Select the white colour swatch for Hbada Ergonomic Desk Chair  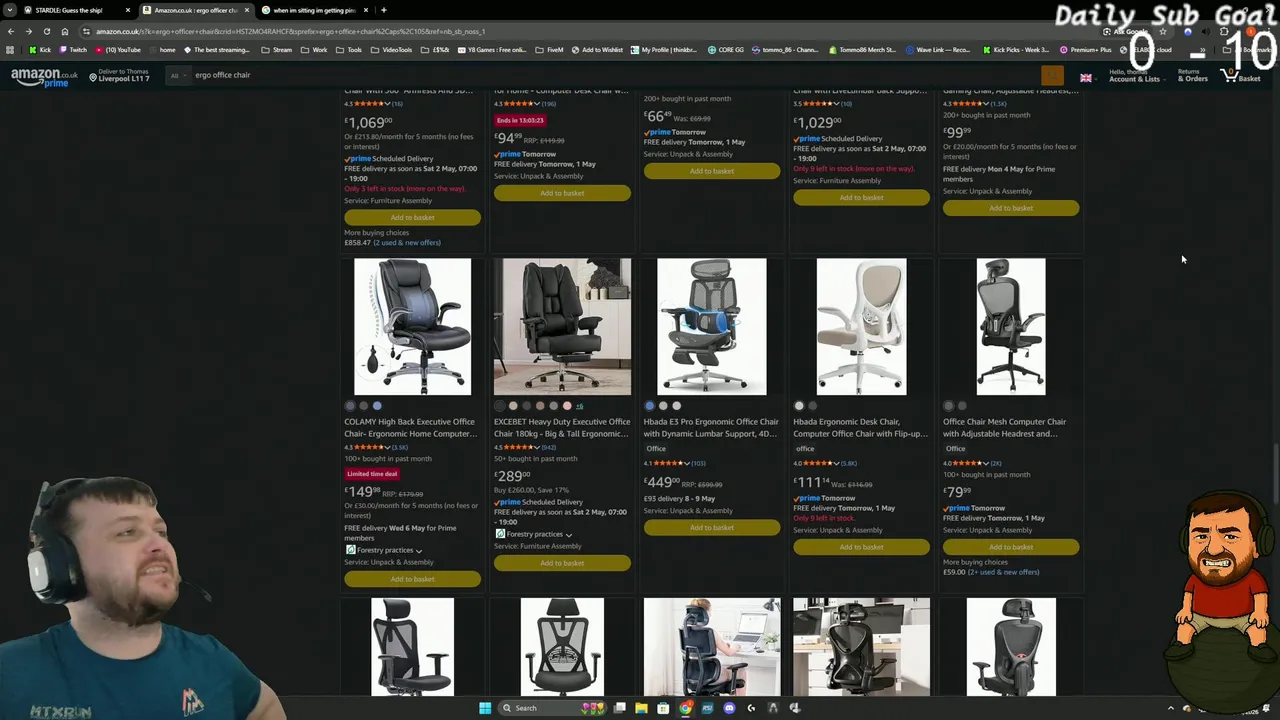coord(799,406)
